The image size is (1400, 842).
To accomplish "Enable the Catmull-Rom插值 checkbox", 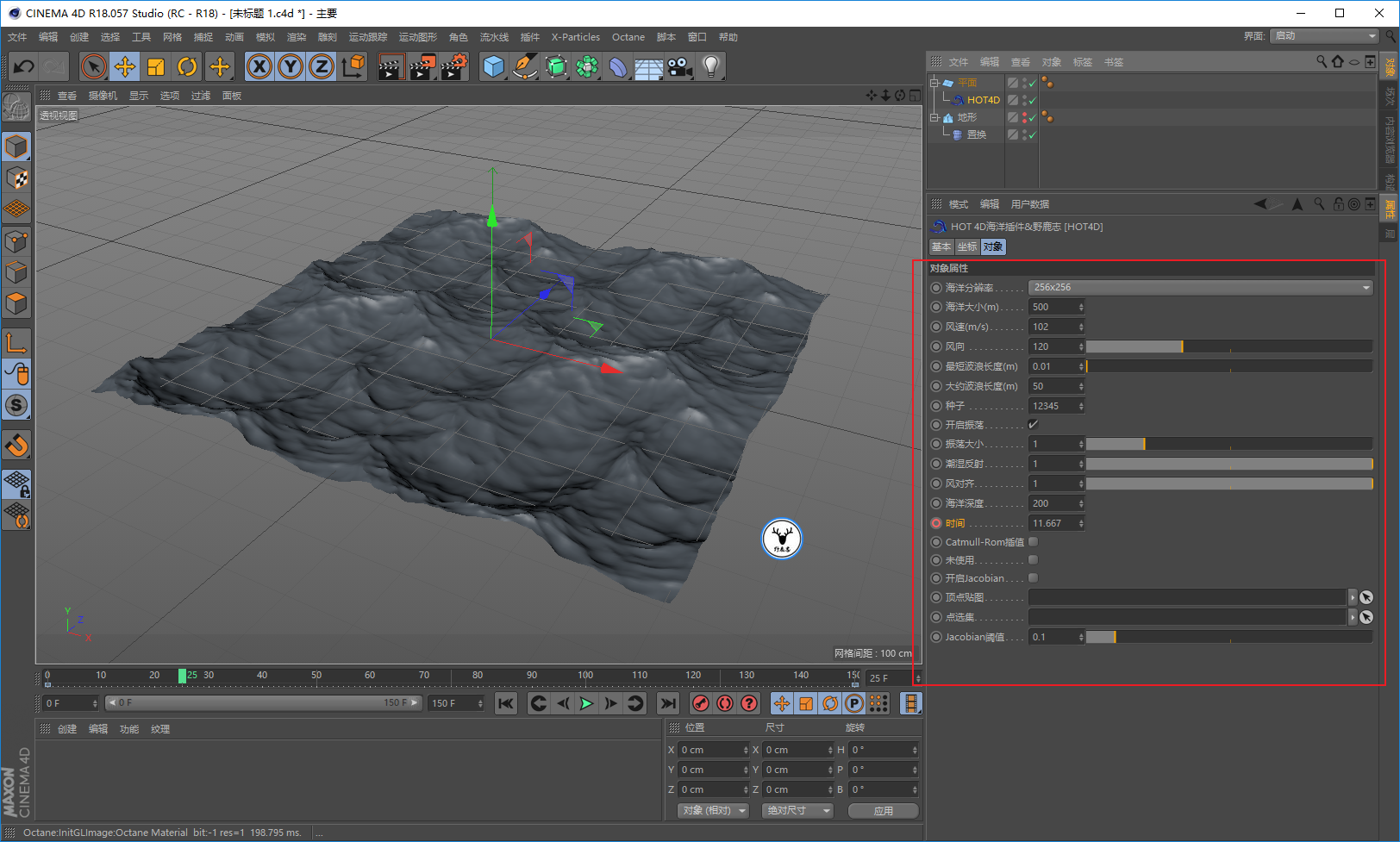I will pyautogui.click(x=1033, y=542).
